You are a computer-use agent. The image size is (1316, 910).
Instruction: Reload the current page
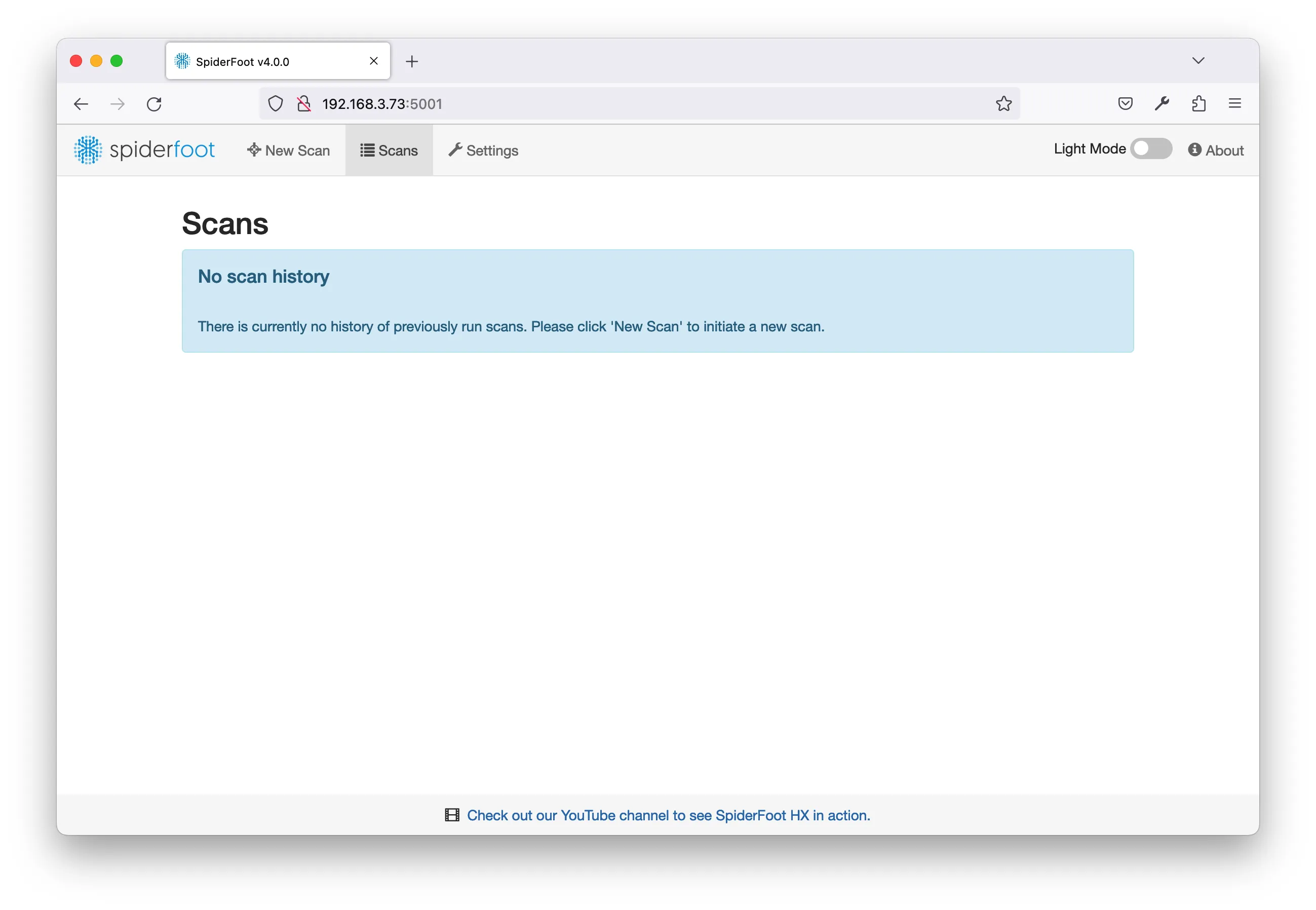[x=154, y=104]
